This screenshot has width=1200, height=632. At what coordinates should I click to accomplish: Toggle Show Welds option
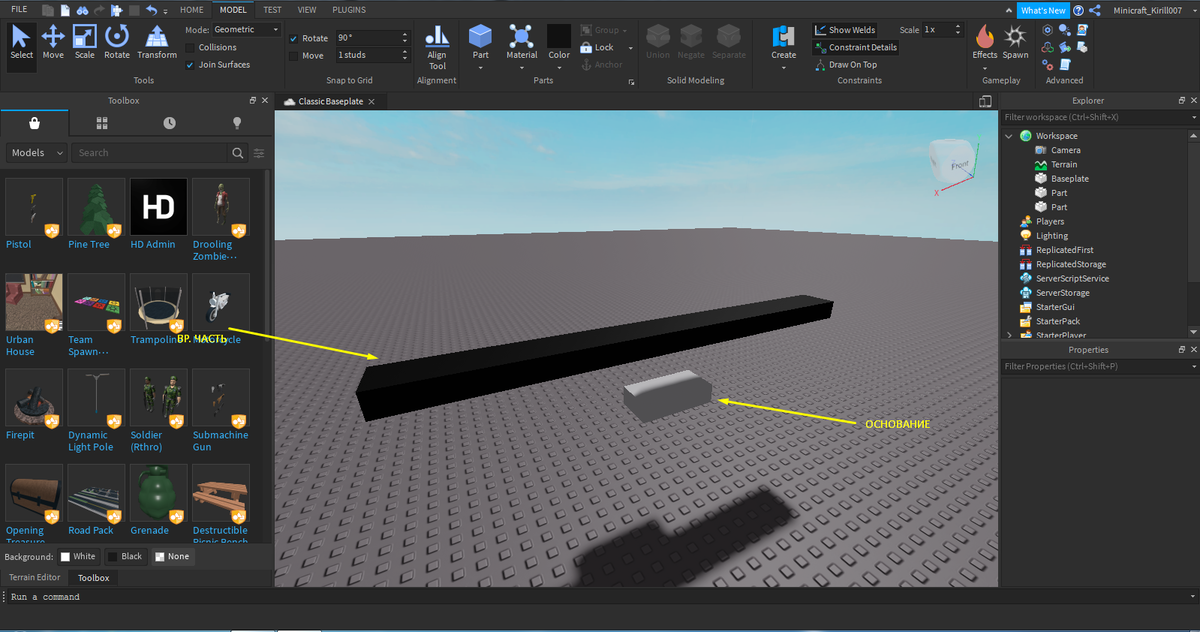845,30
